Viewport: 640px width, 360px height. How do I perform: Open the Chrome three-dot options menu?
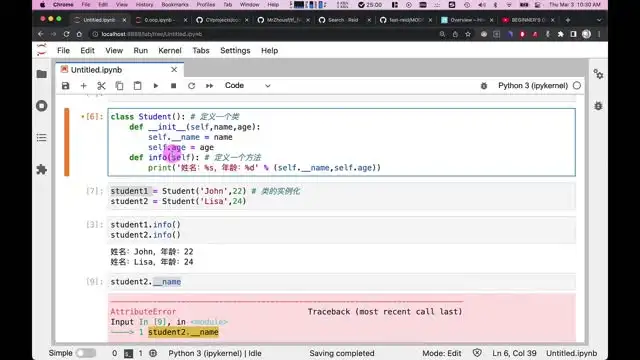click(x=599, y=34)
